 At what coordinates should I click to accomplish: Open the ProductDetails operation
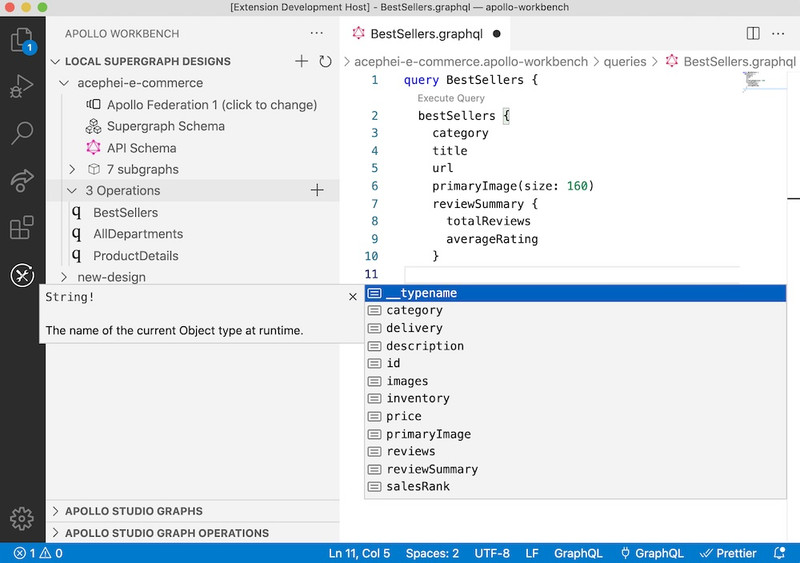(136, 256)
